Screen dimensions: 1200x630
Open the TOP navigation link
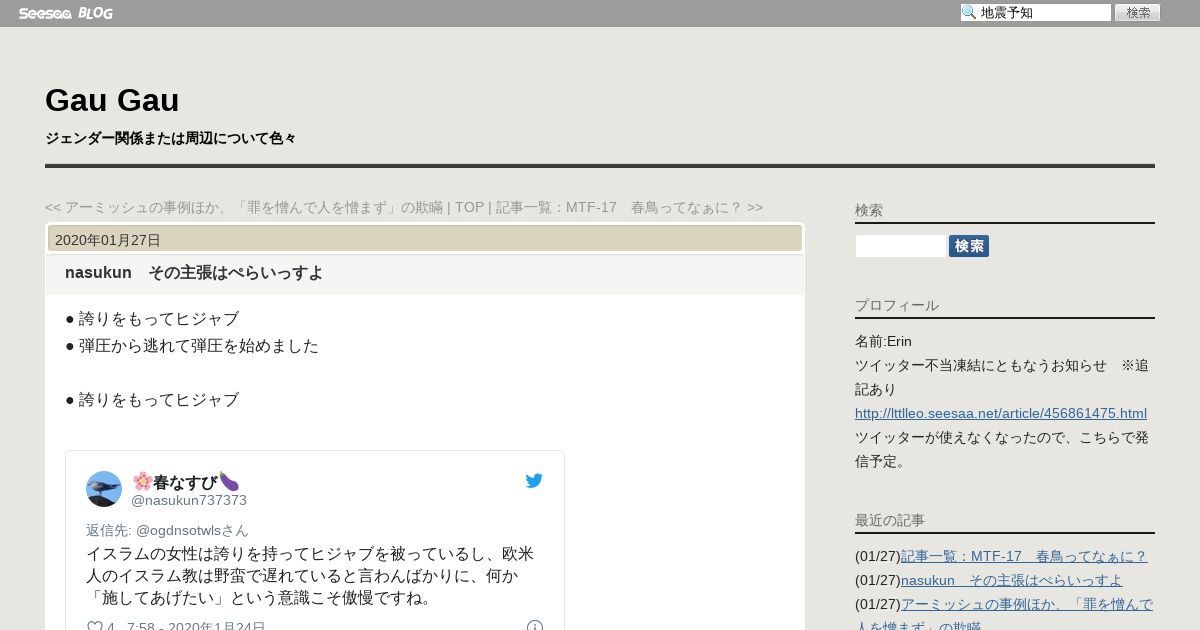point(469,207)
